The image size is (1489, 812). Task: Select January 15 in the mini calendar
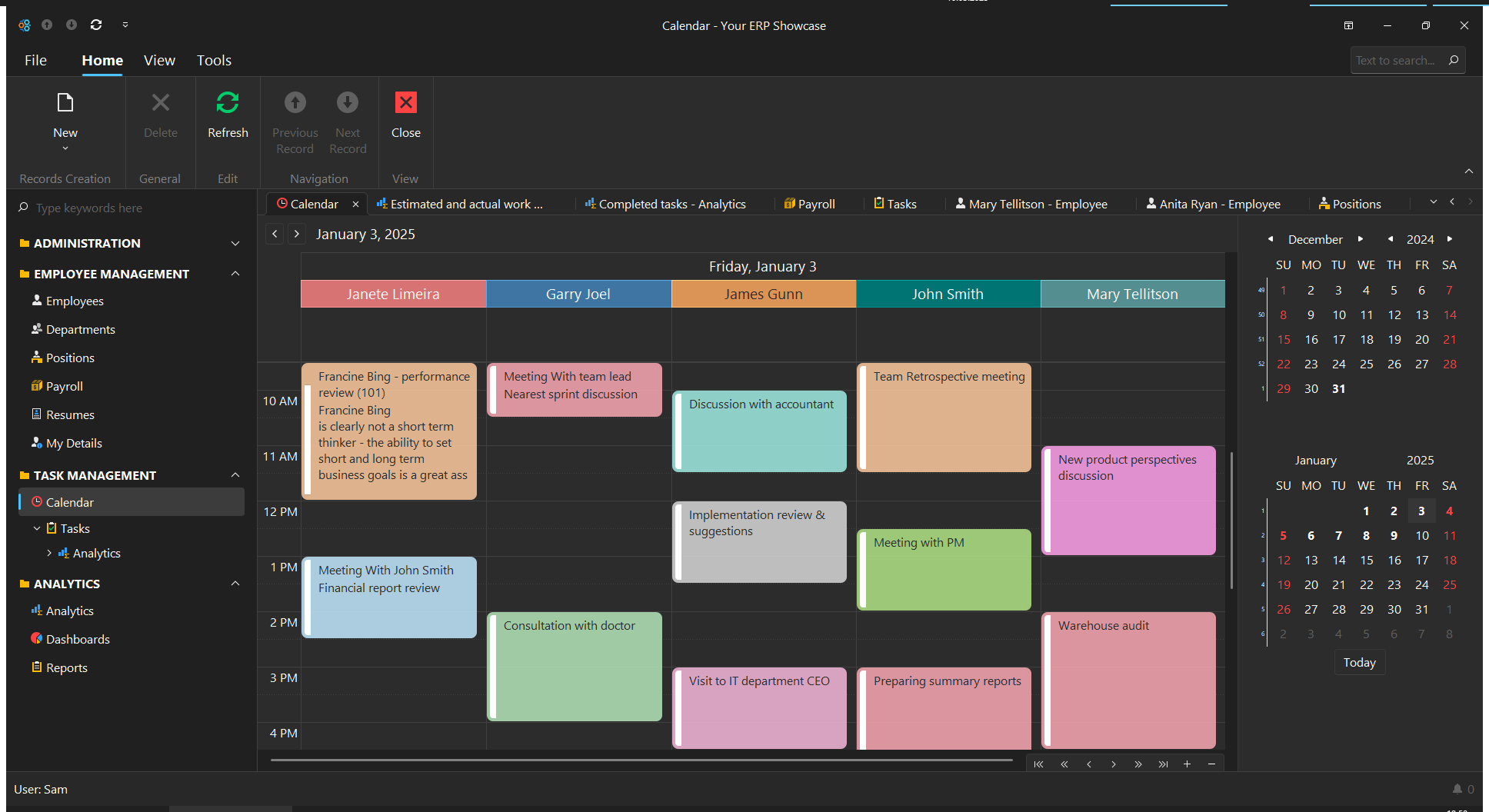(1366, 560)
